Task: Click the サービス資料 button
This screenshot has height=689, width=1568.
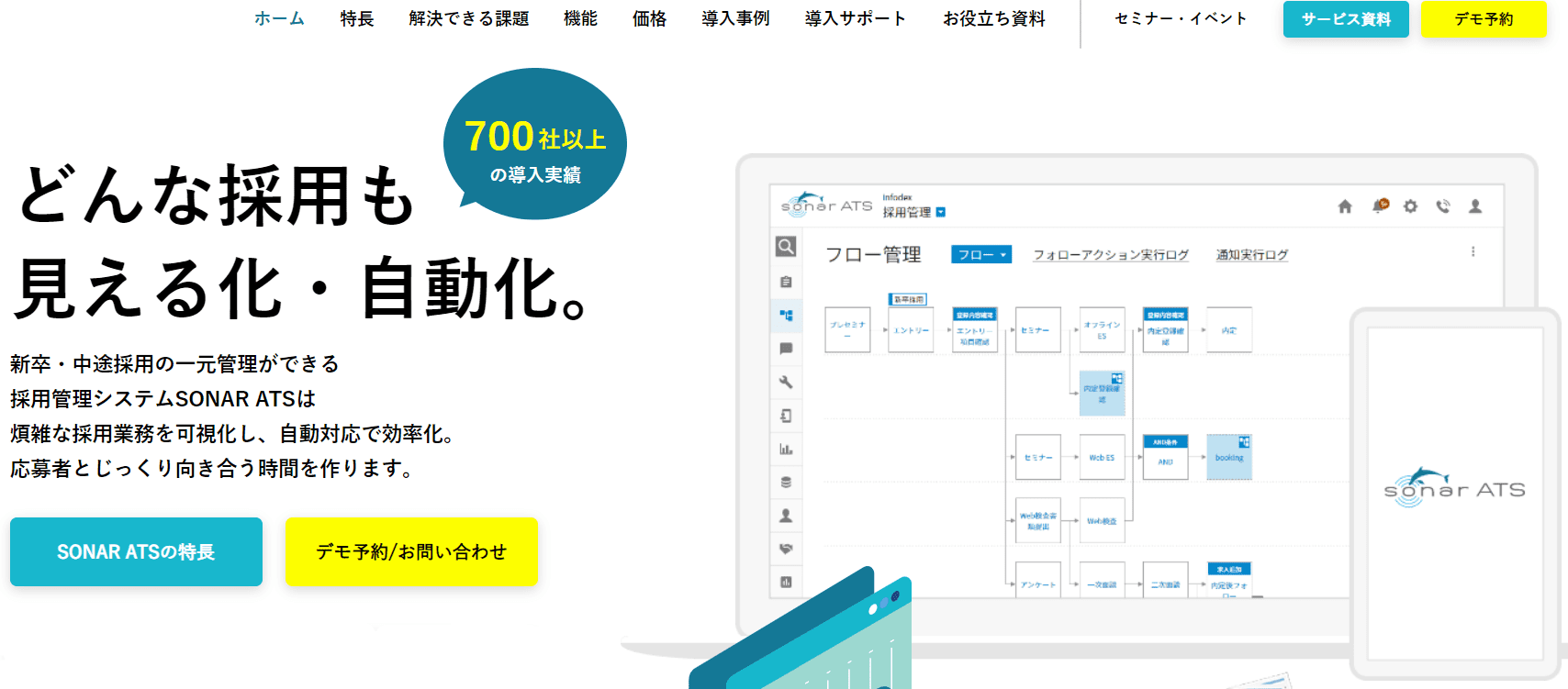Action: 1346,19
